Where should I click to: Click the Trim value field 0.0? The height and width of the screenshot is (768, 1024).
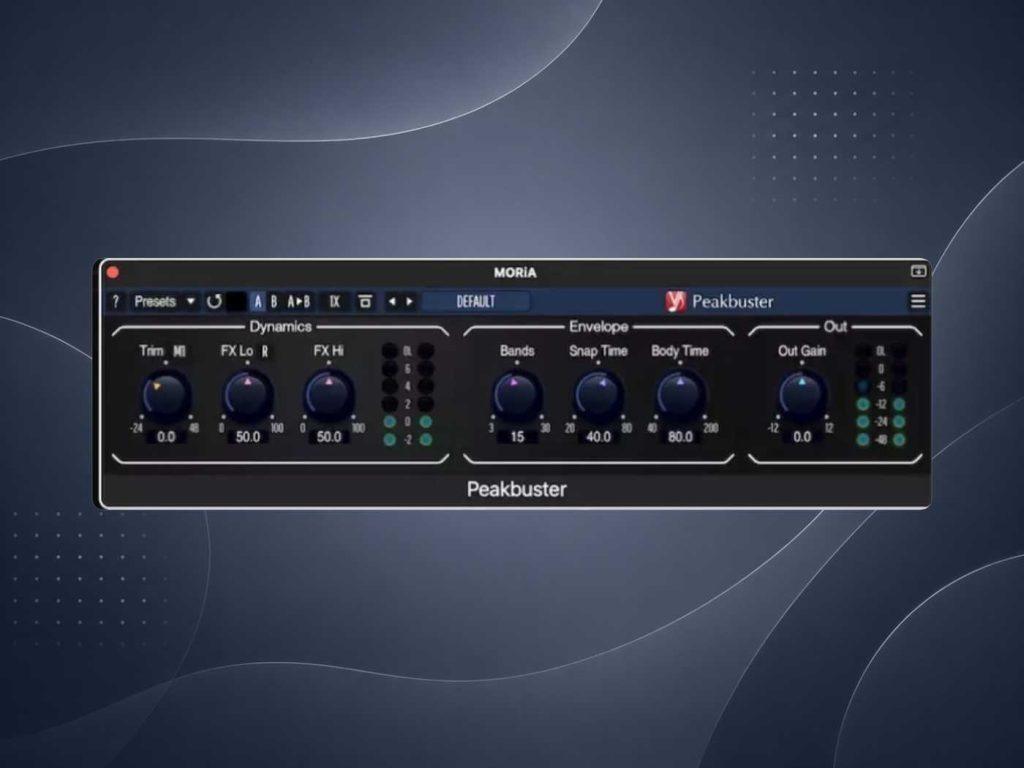click(166, 437)
